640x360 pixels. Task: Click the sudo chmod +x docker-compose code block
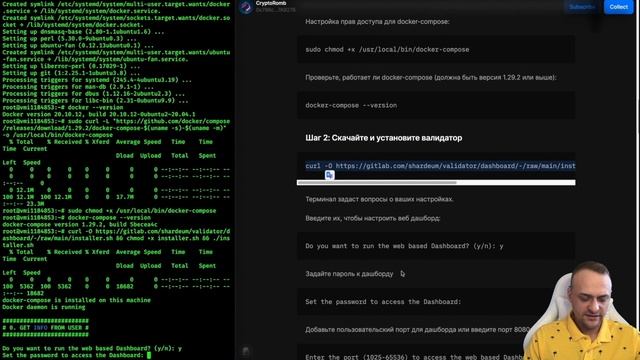pos(436,49)
